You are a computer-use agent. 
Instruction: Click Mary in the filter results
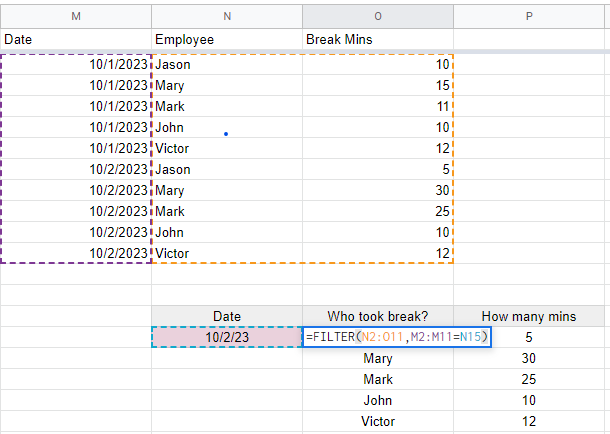[x=378, y=358]
